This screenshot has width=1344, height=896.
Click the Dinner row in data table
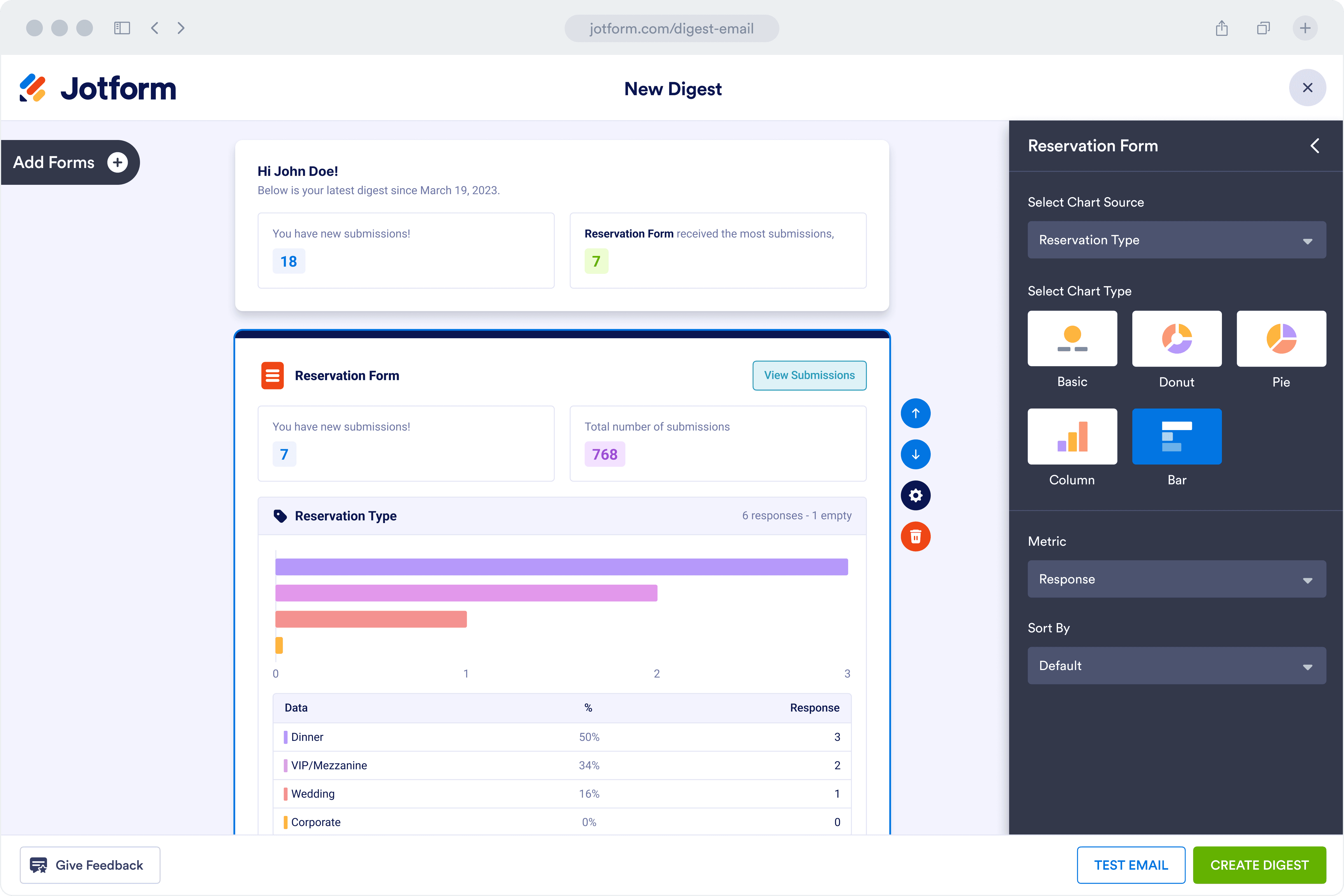point(562,737)
